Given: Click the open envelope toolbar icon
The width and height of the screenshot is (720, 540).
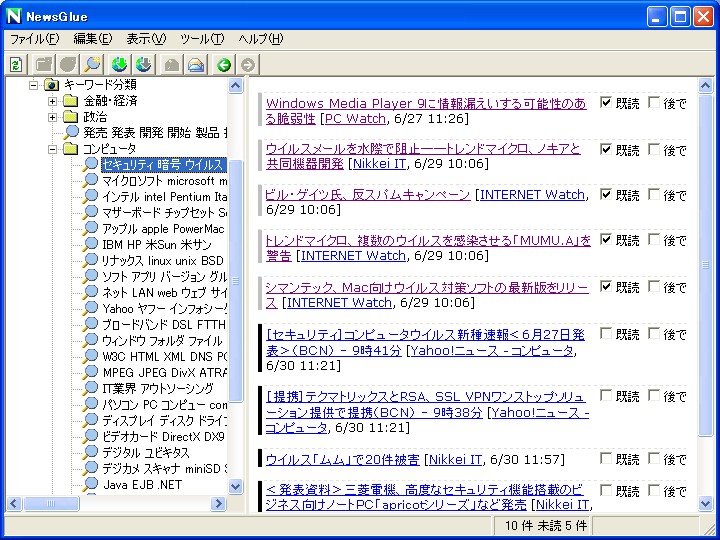Looking at the screenshot, I should (x=196, y=64).
